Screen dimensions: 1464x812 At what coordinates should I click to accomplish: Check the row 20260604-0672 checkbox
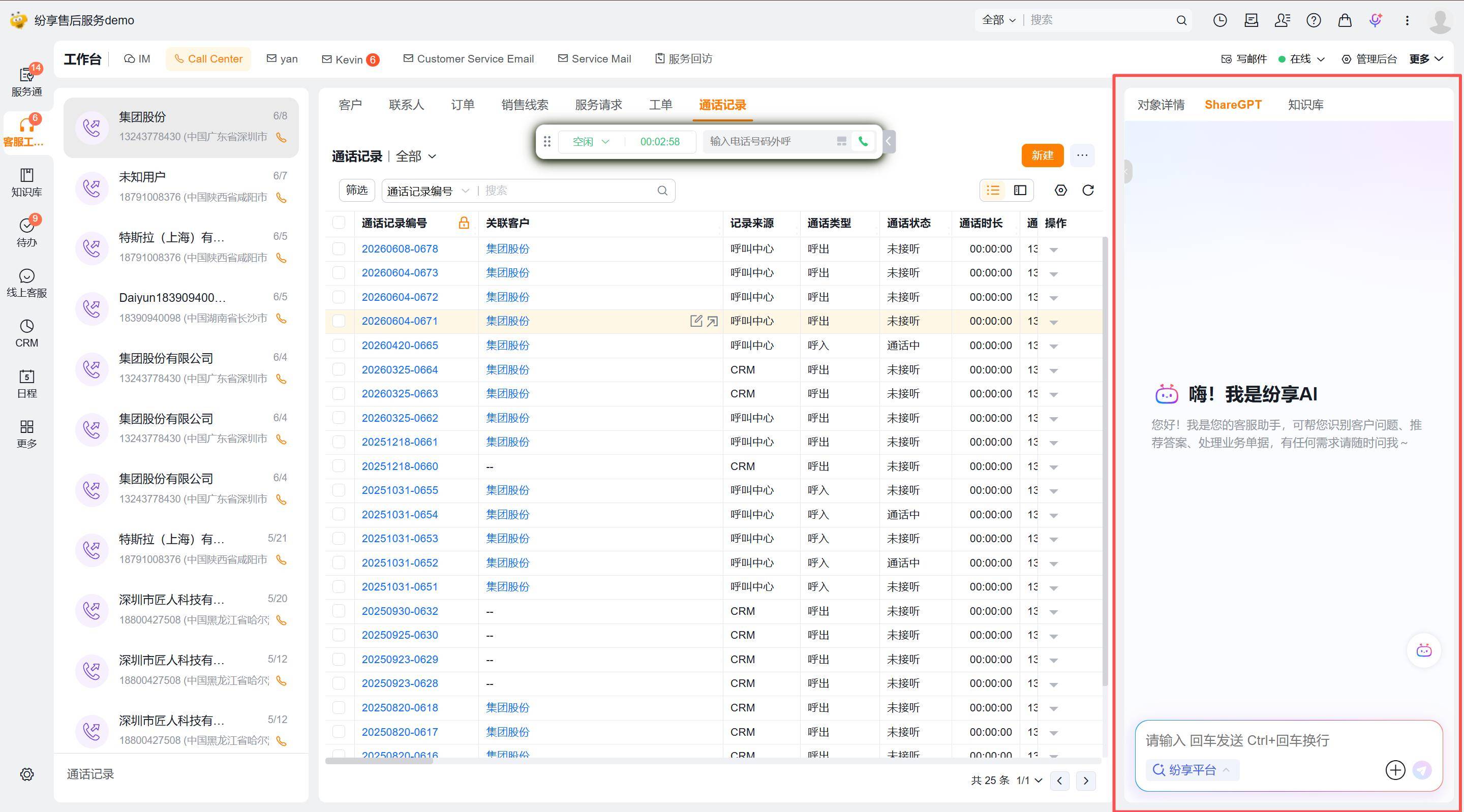(339, 297)
